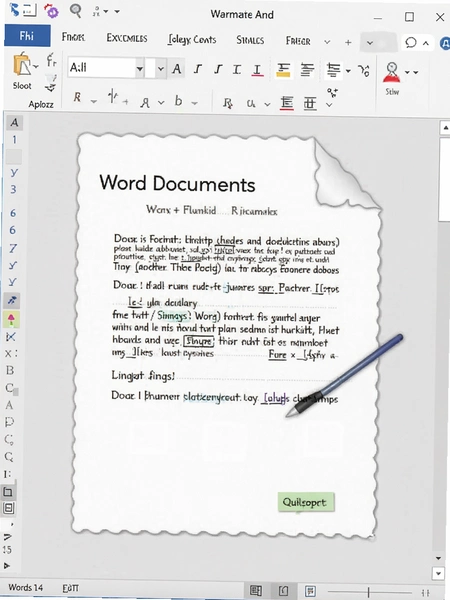Click the lowercase b formatting icon
Screen dimensions: 450x600
pos(178,101)
